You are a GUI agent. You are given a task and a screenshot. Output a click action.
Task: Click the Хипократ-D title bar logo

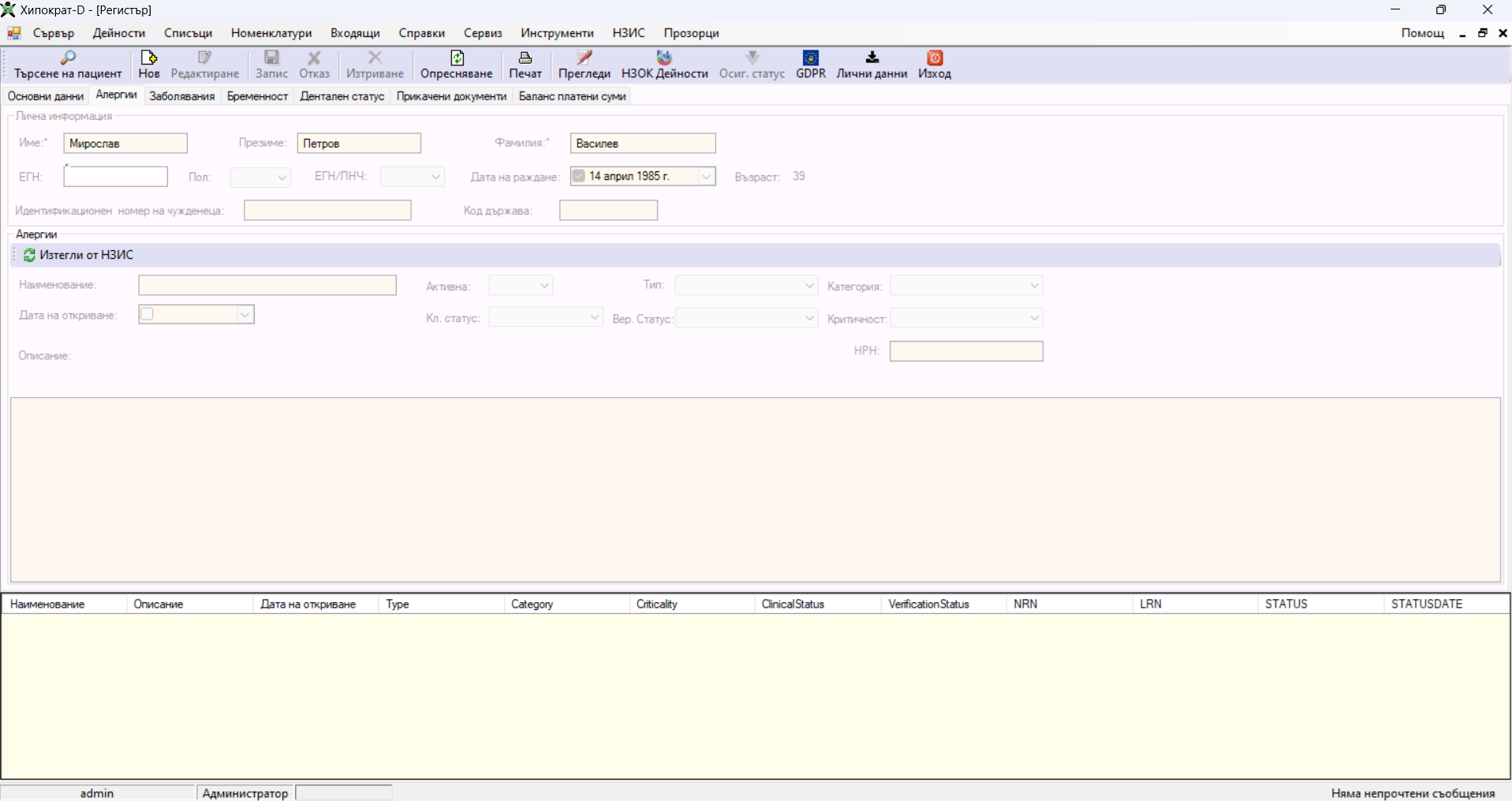click(x=9, y=9)
